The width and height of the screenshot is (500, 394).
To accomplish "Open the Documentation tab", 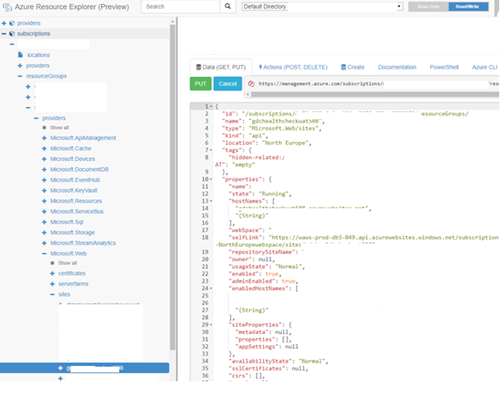I will [x=397, y=67].
